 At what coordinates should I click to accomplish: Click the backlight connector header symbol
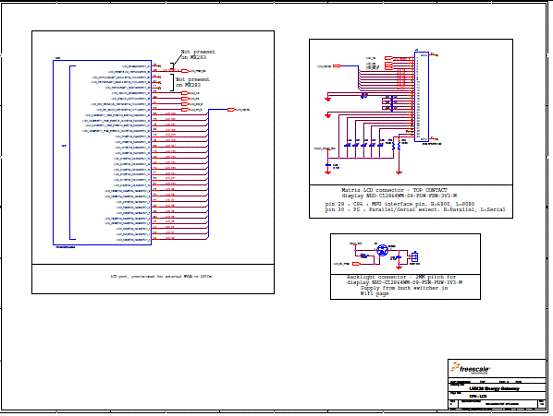[x=415, y=257]
